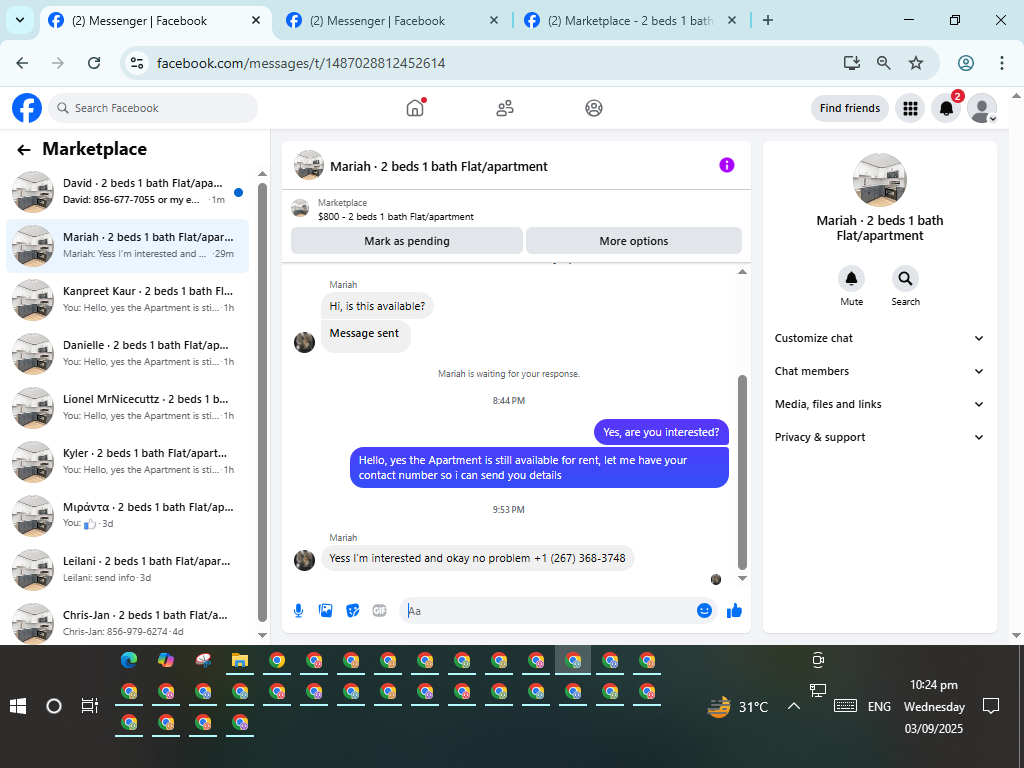The height and width of the screenshot is (768, 1024).
Task: Open ENG language indicator
Action: point(879,706)
